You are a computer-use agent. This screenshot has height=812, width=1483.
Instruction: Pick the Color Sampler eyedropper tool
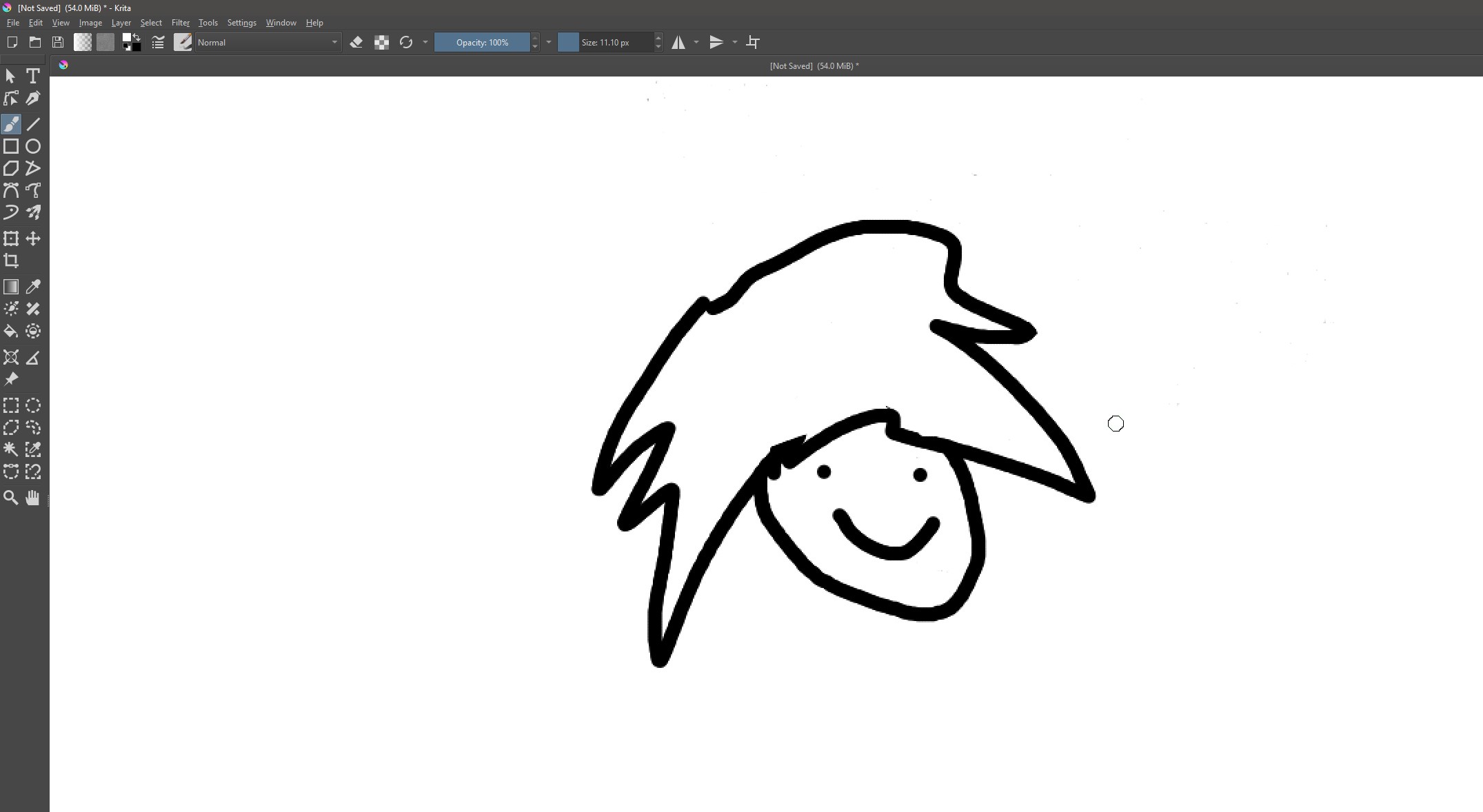[x=33, y=287]
